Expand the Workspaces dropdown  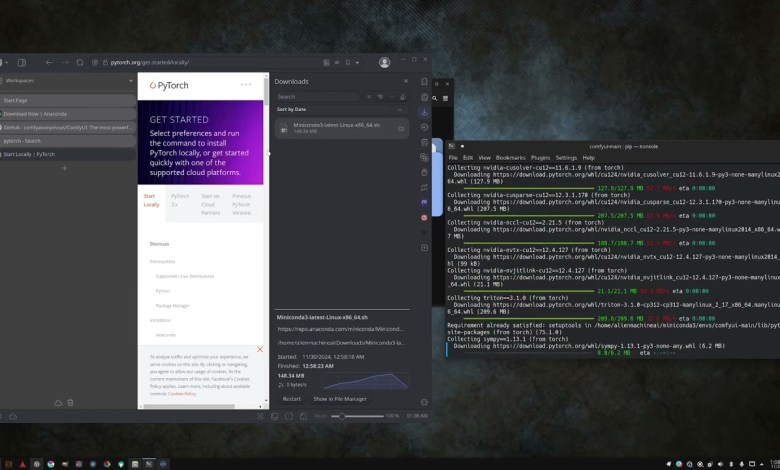[x=131, y=81]
